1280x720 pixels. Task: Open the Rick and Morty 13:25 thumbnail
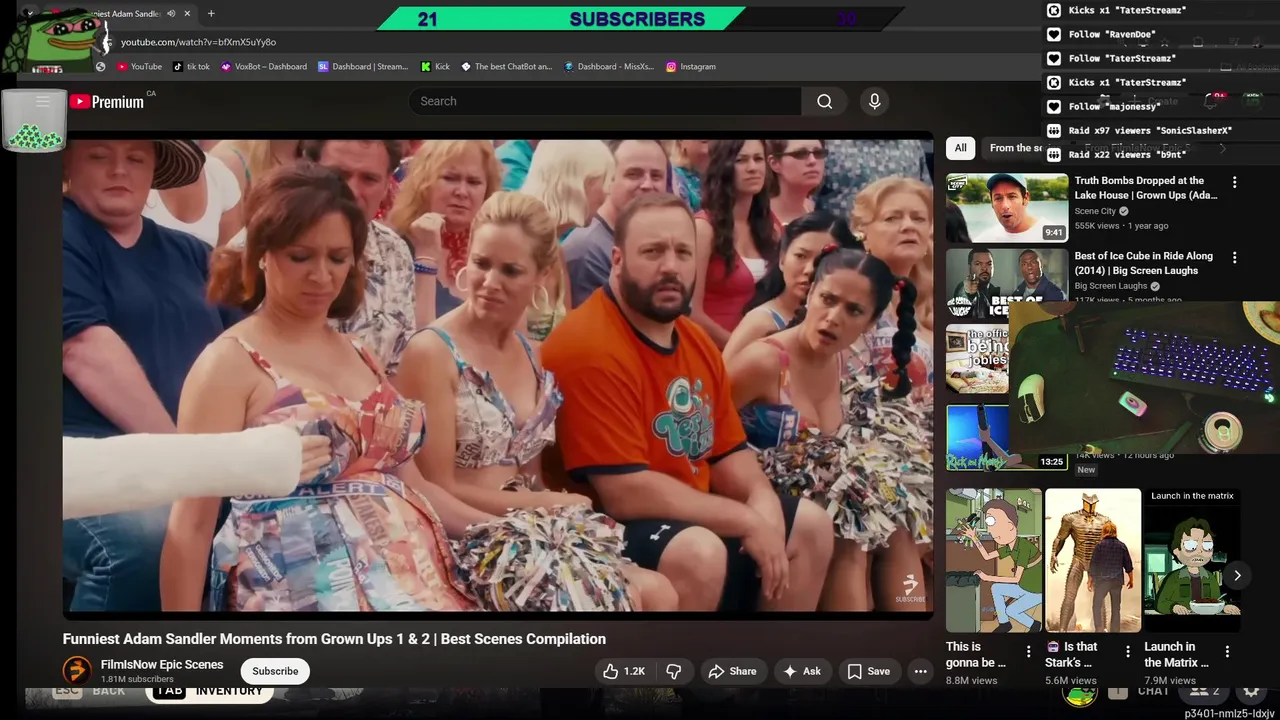(x=1006, y=437)
